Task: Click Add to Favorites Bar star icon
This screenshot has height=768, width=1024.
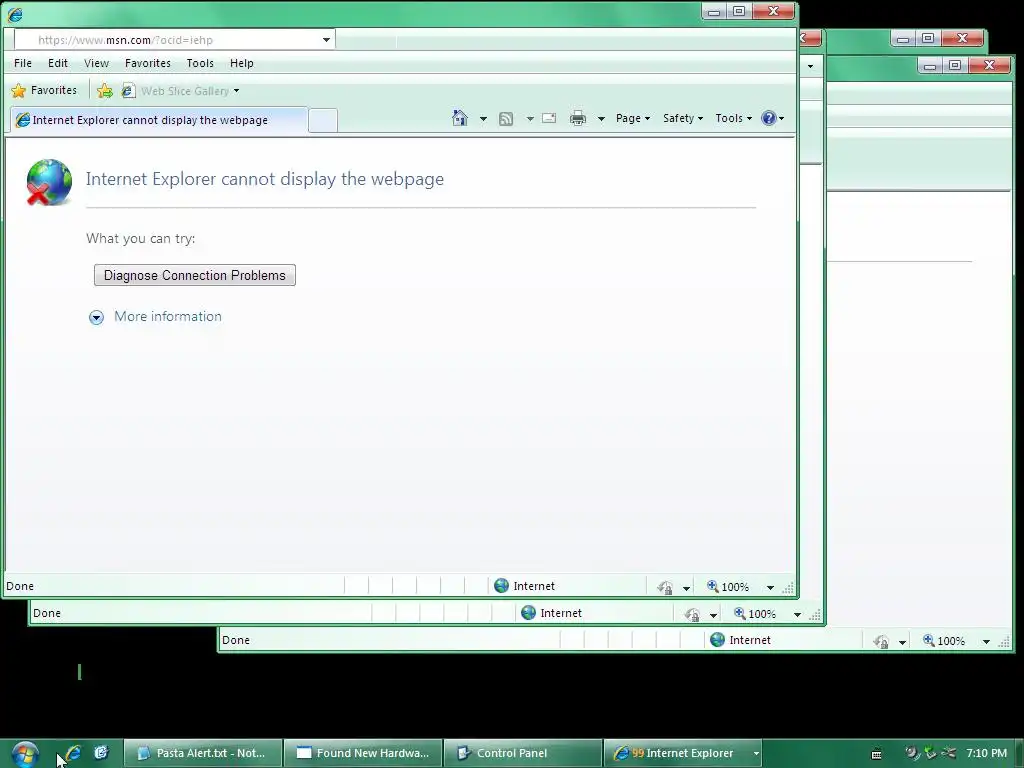Action: 104,91
